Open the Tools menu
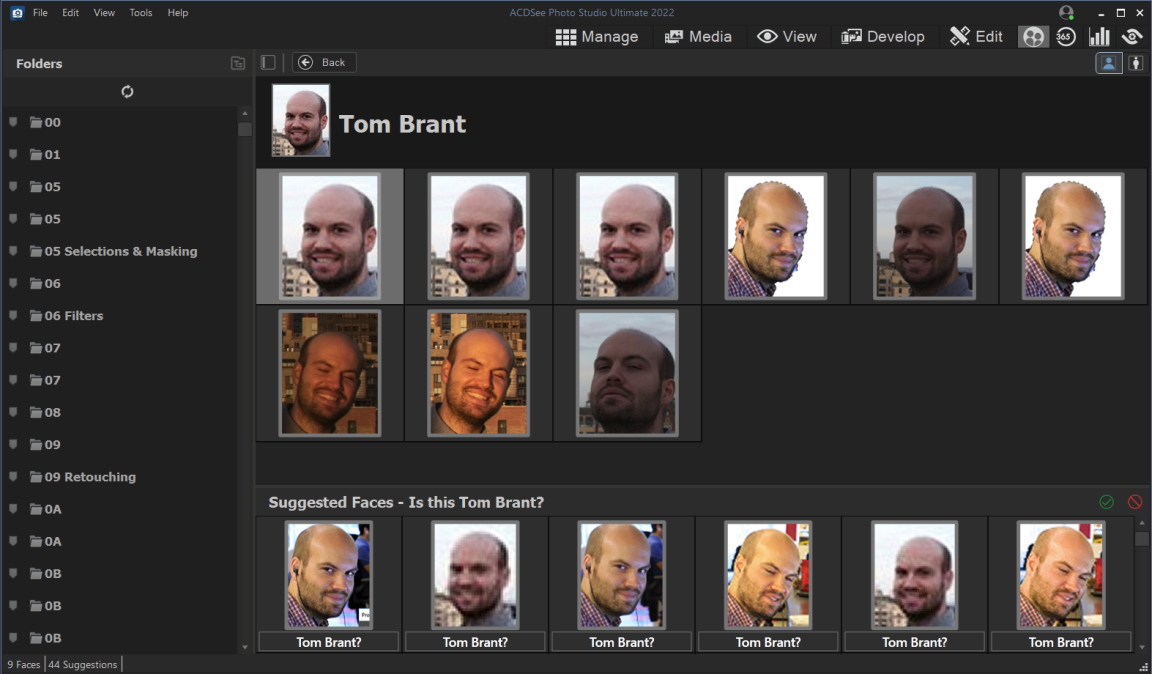 pos(141,13)
